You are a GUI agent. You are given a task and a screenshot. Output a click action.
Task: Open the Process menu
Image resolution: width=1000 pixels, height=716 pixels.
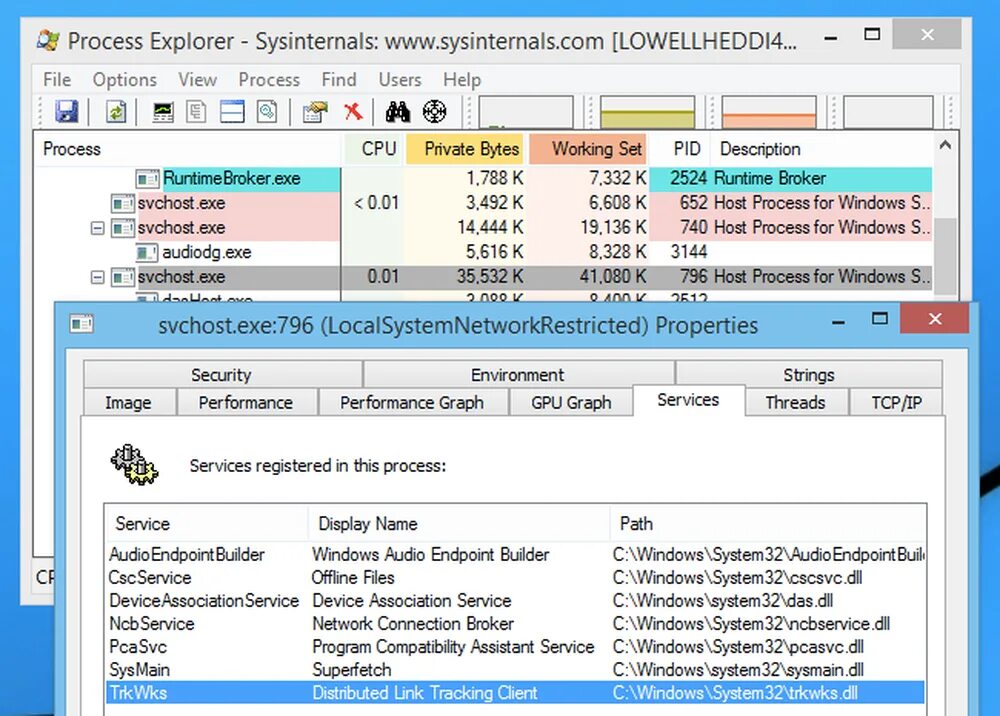268,80
